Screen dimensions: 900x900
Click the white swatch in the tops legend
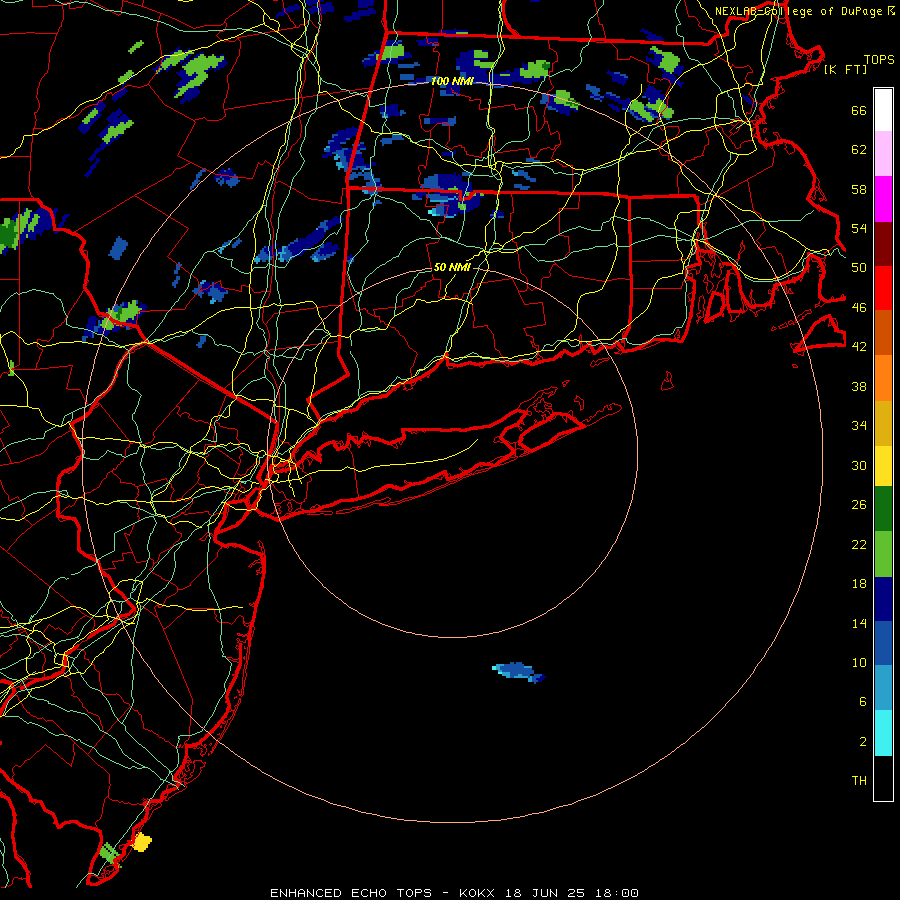[x=883, y=110]
